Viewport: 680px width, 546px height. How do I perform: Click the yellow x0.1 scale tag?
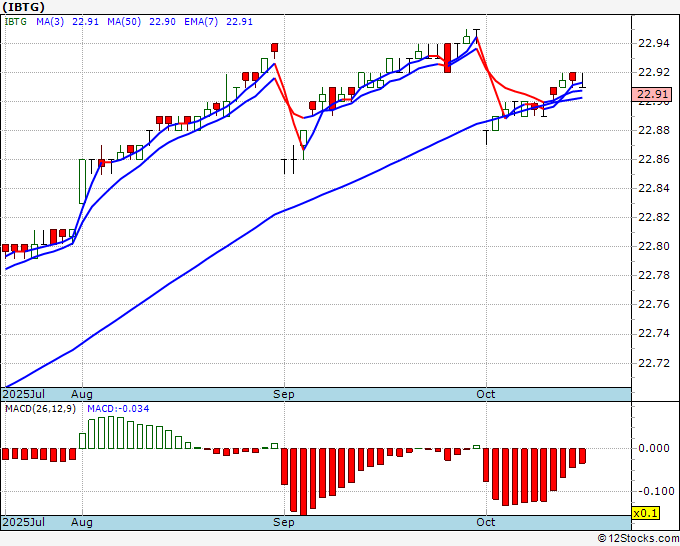[x=646, y=513]
